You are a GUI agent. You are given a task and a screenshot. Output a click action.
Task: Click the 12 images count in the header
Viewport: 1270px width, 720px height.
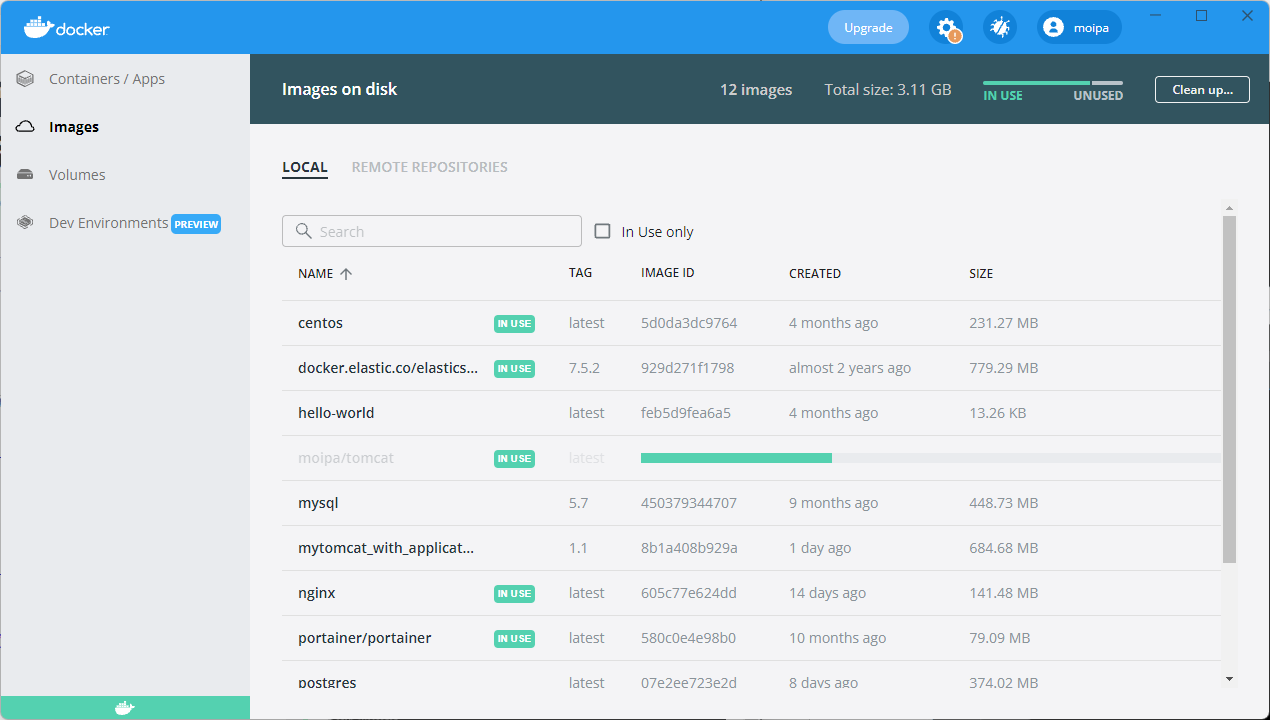click(756, 90)
